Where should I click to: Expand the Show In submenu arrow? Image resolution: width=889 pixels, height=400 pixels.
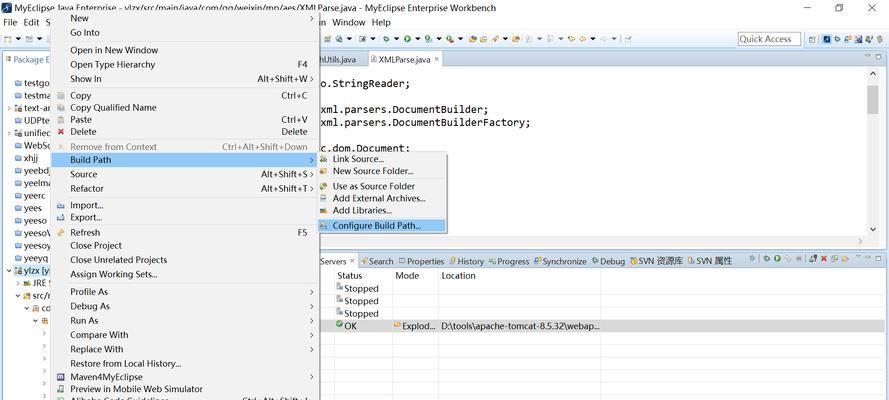(311, 79)
